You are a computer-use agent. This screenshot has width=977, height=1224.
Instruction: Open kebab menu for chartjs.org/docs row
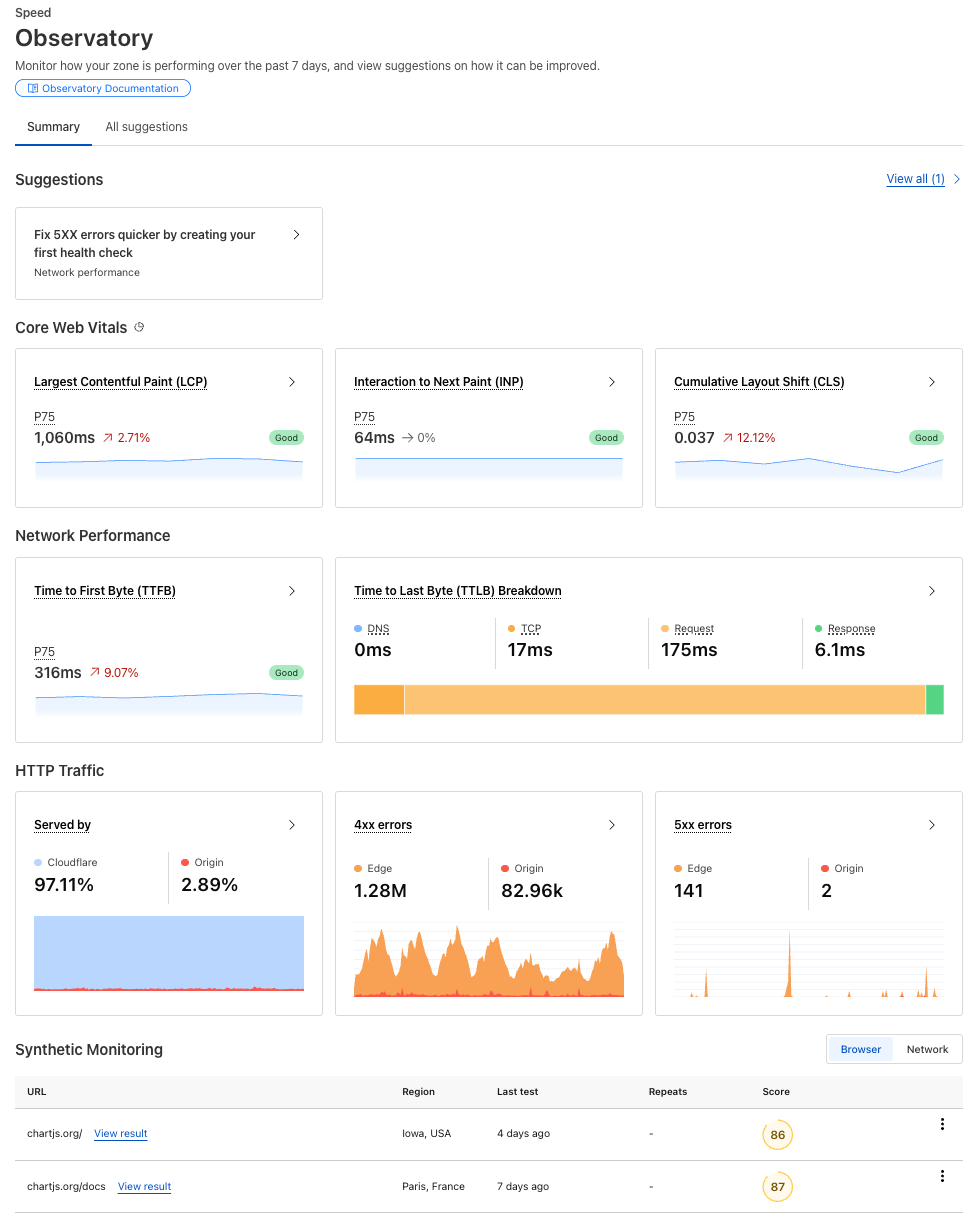[942, 1176]
